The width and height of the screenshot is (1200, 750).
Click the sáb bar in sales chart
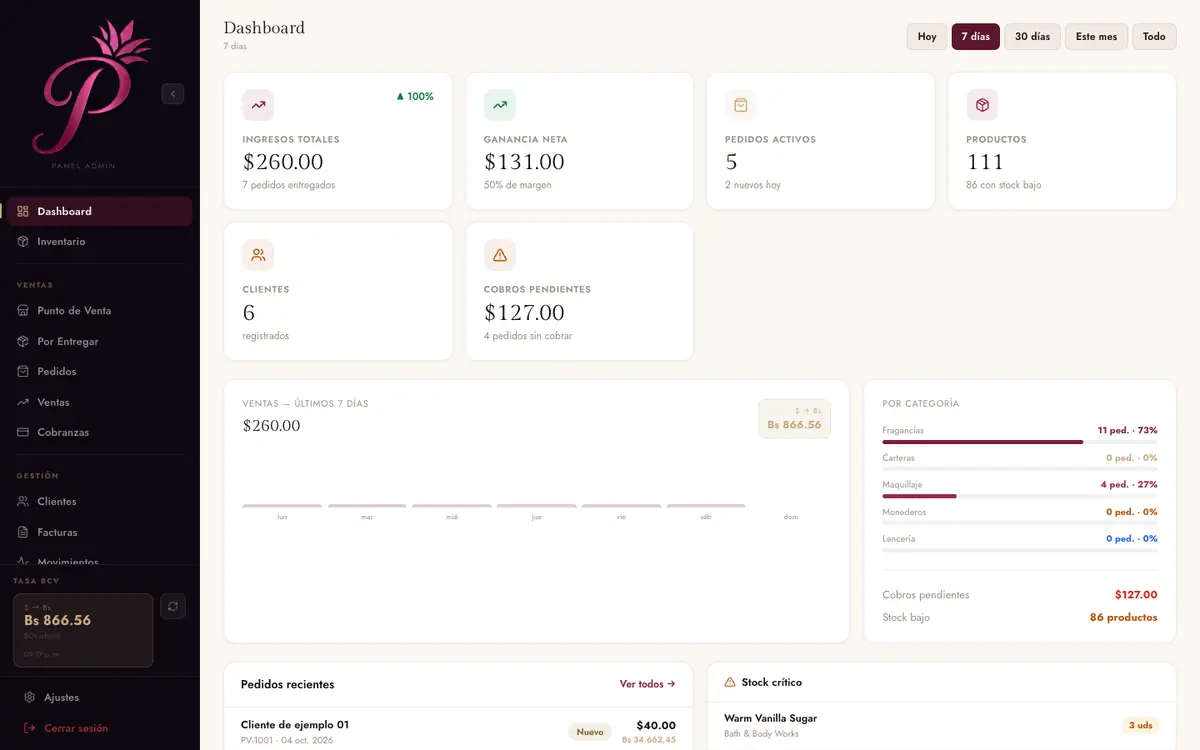(x=706, y=506)
